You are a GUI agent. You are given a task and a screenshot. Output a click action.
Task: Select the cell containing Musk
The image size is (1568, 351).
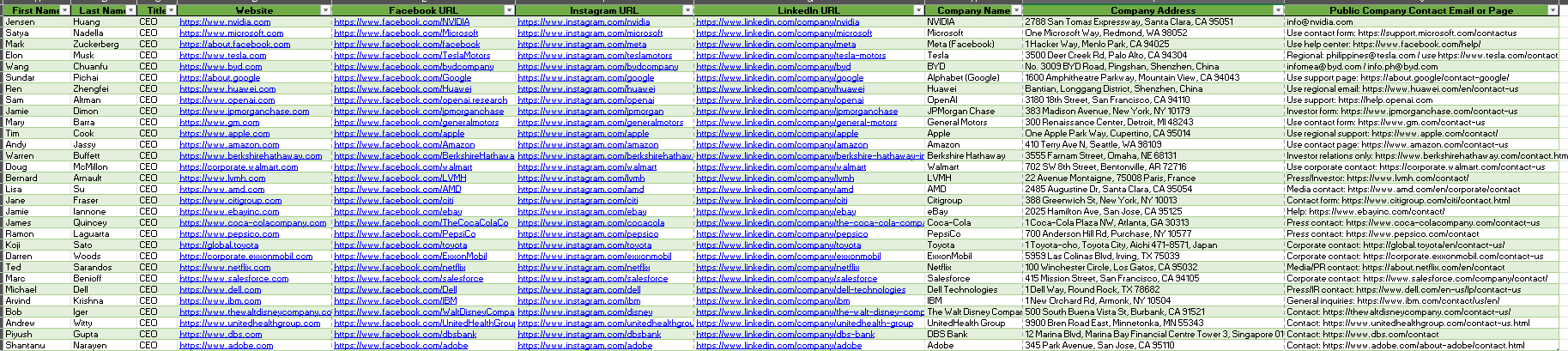click(105, 56)
